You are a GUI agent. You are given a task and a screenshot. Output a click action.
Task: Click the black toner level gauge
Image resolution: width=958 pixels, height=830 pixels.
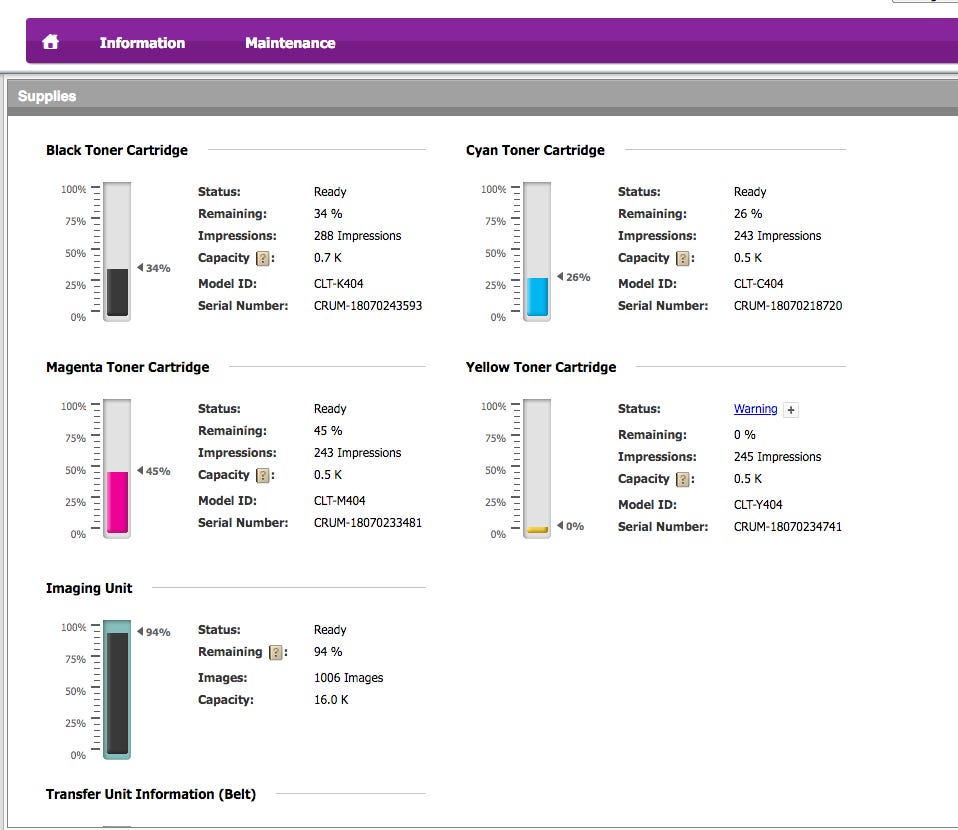tap(117, 252)
